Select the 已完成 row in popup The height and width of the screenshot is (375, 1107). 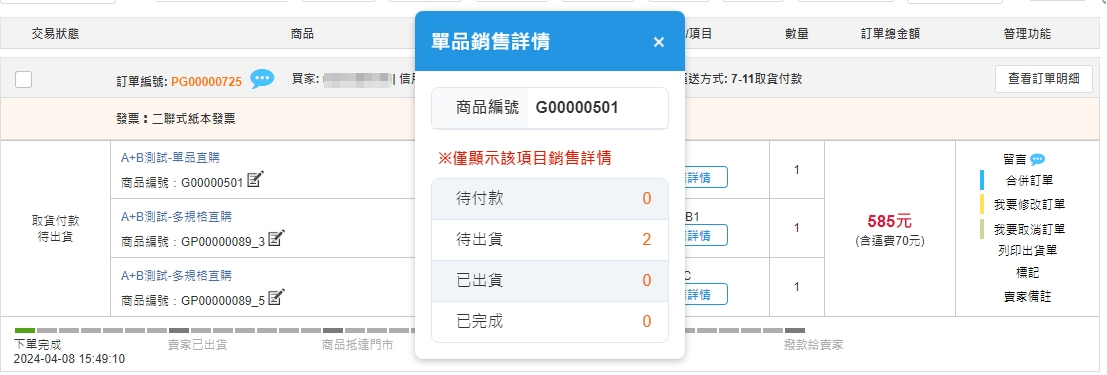pos(549,322)
